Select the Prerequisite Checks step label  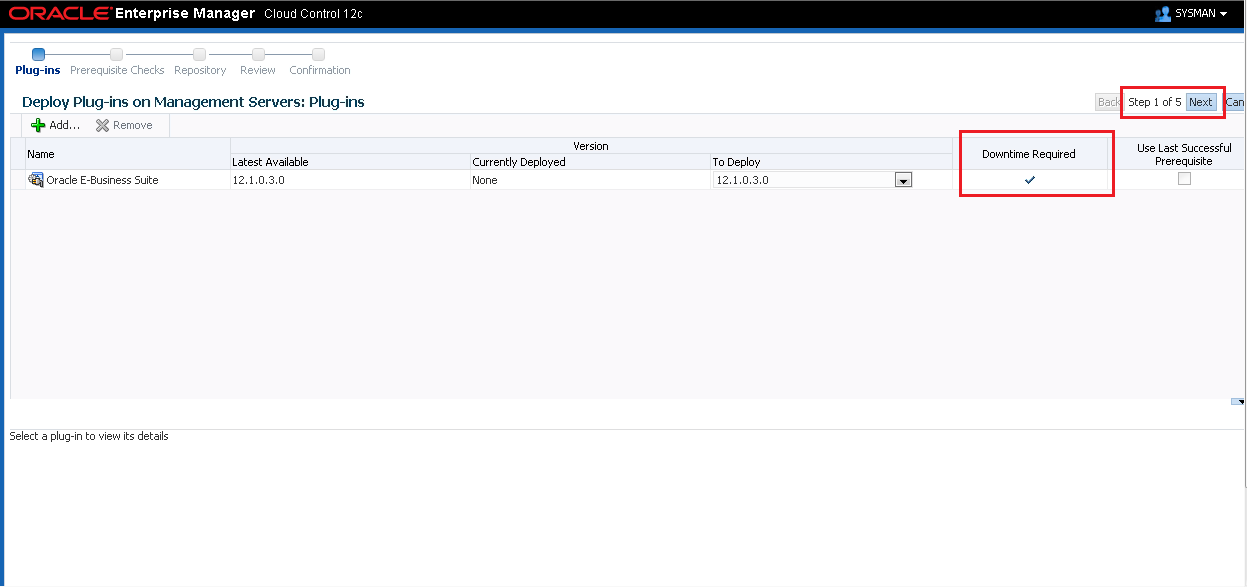point(117,70)
